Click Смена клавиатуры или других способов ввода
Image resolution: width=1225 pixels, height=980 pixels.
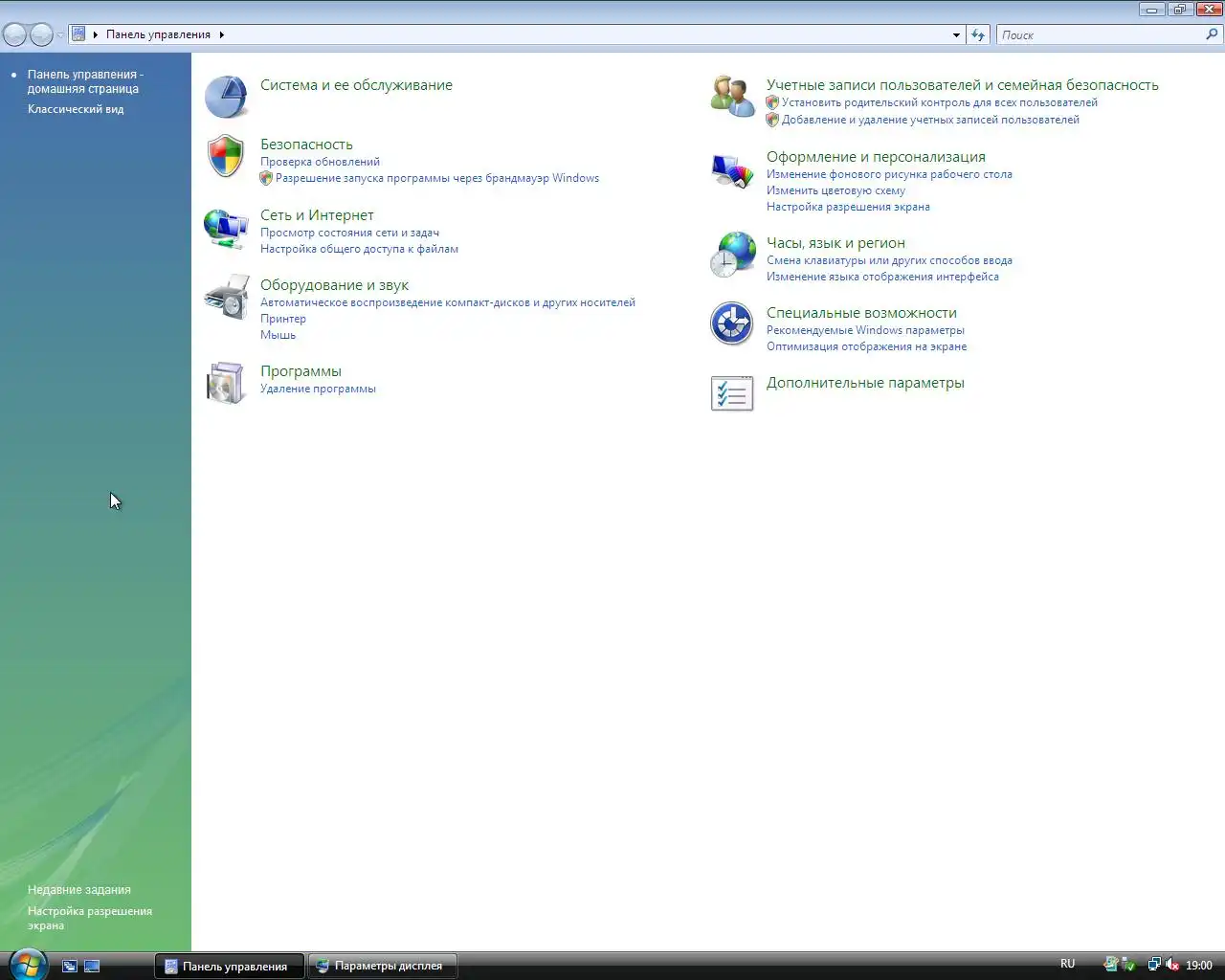point(889,260)
